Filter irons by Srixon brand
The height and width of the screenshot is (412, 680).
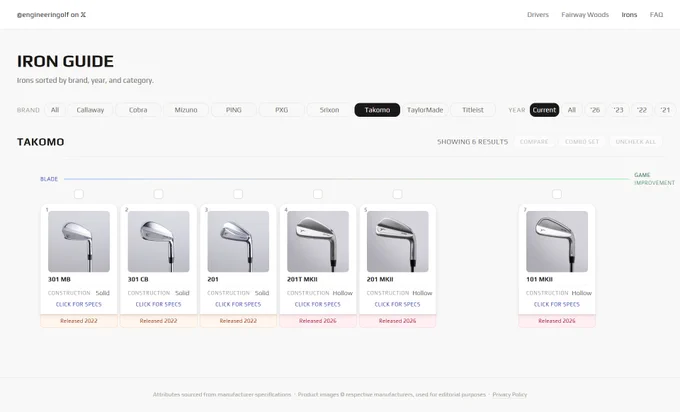tap(329, 110)
